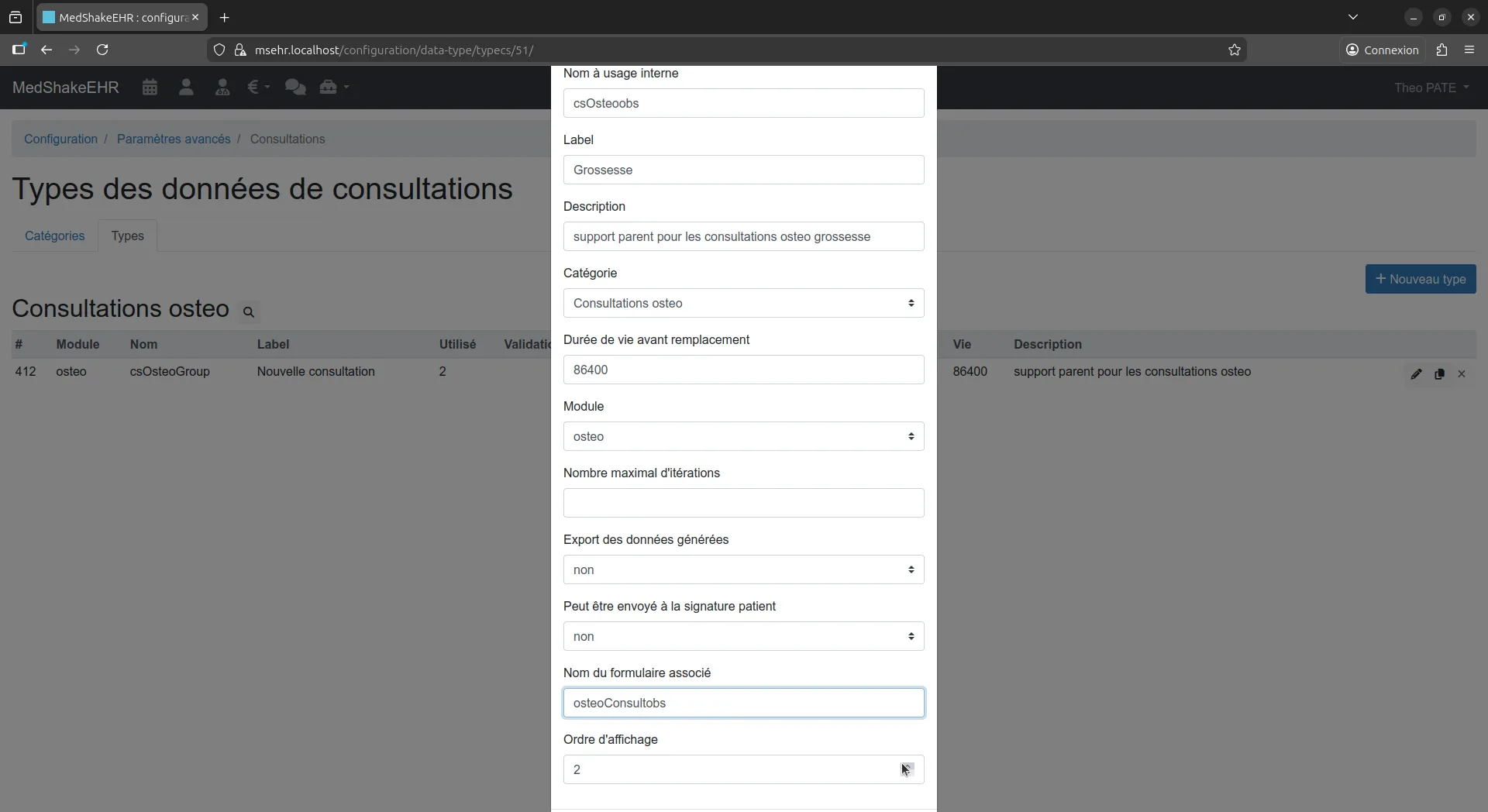This screenshot has width=1488, height=812.
Task: Click the Nom du formulaire associé field
Action: [742, 703]
